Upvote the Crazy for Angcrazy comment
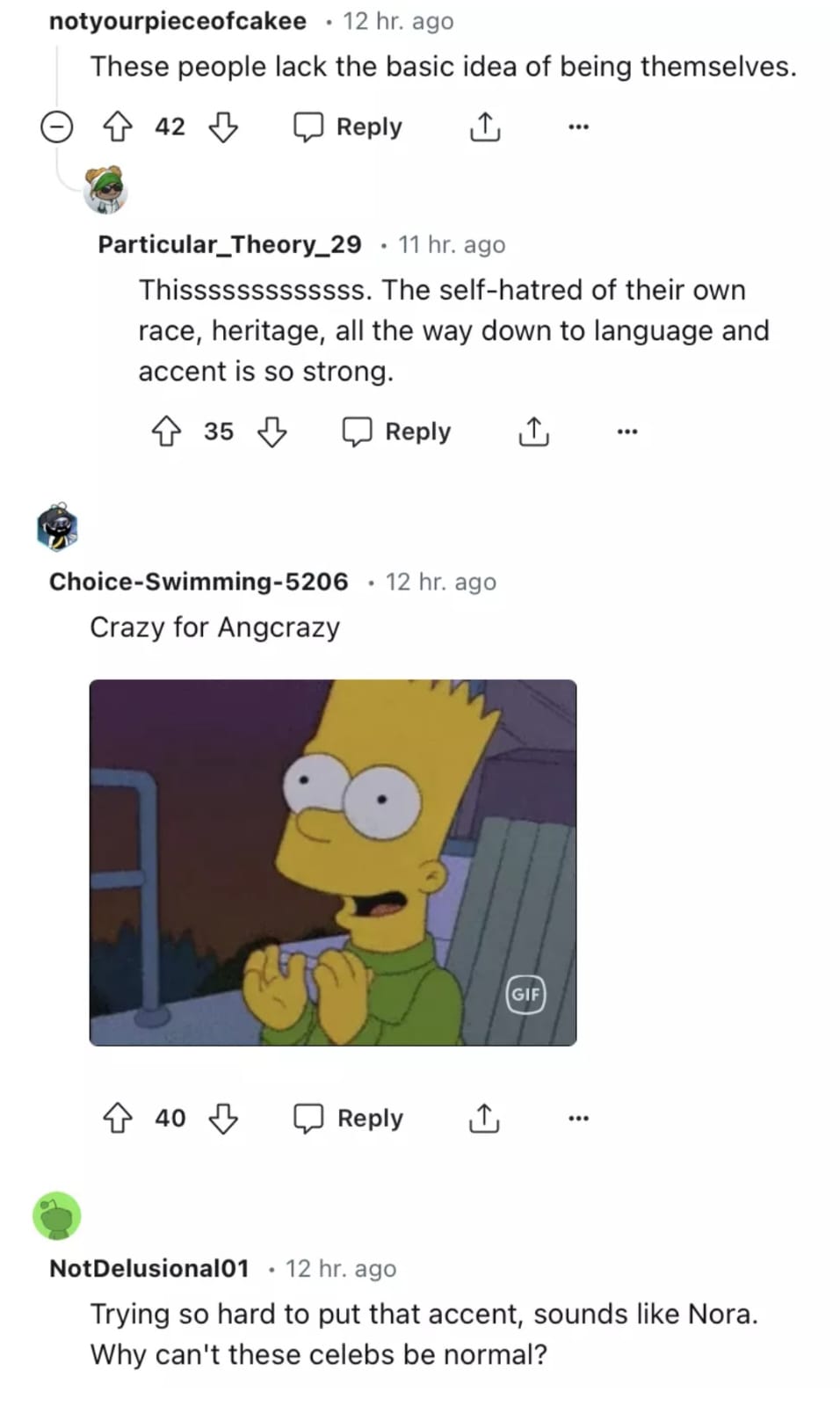Viewport: 840px width, 1406px height. click(x=118, y=1119)
